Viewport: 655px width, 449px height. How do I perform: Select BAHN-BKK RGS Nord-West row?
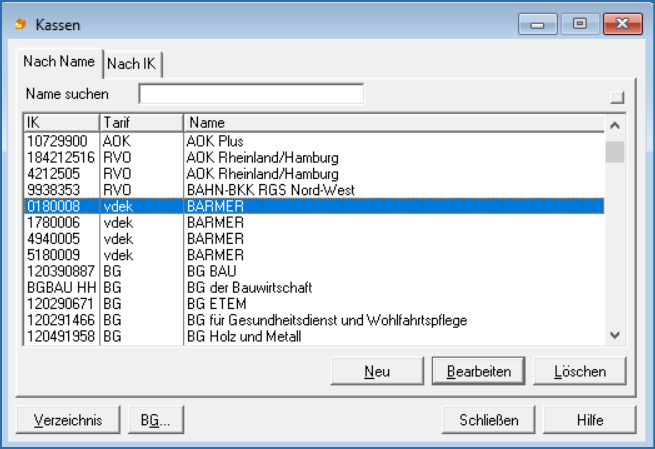tap(314, 190)
